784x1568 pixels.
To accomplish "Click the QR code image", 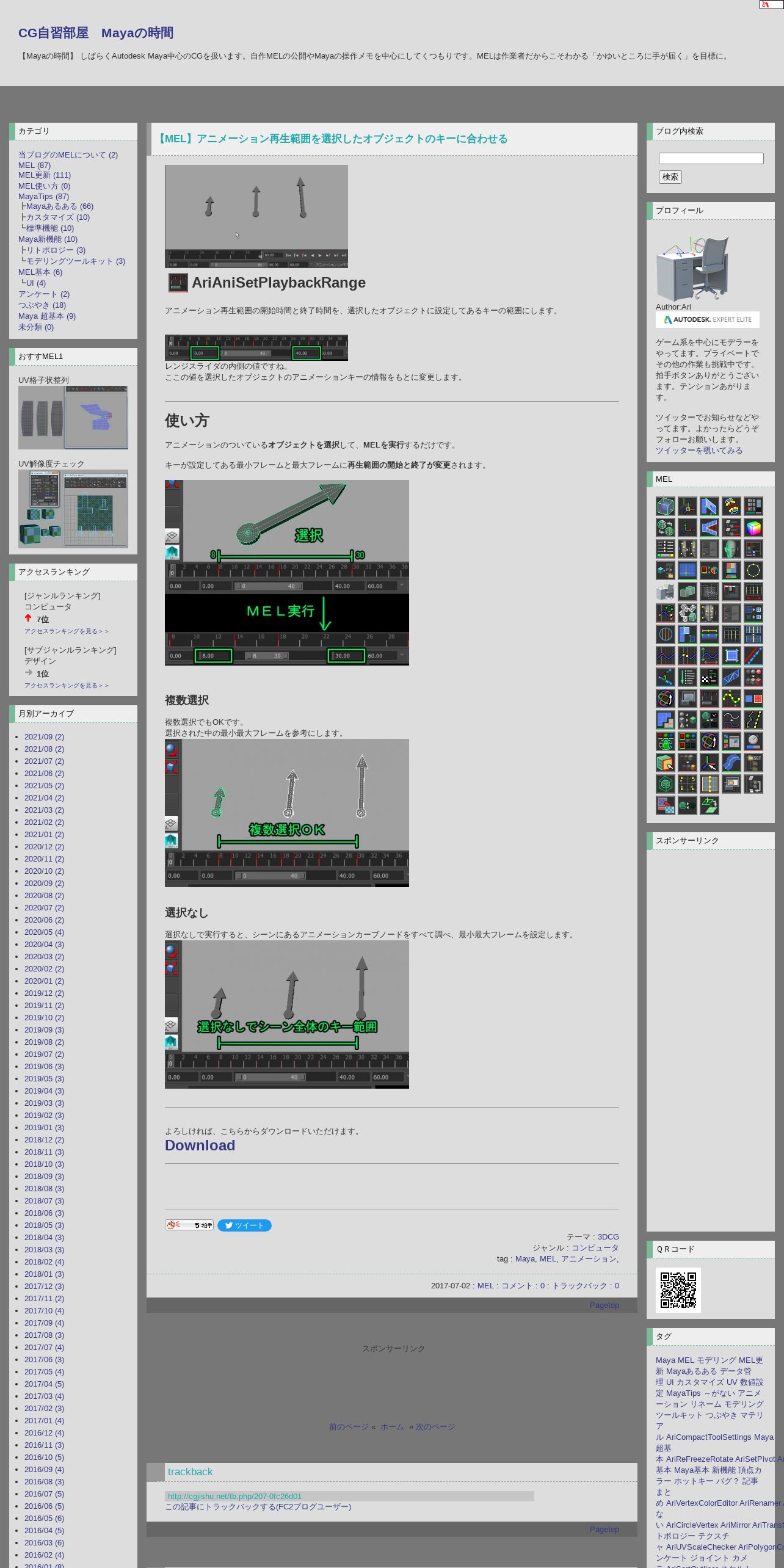I will [x=678, y=1290].
